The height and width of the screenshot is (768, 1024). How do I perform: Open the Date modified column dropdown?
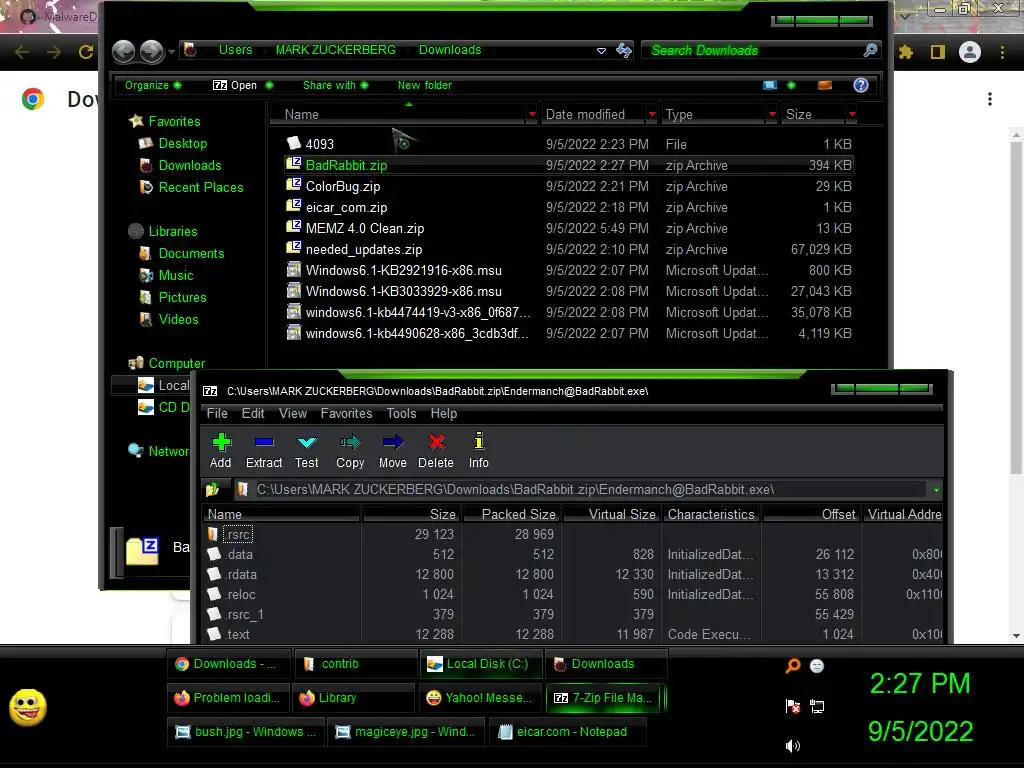(x=652, y=114)
